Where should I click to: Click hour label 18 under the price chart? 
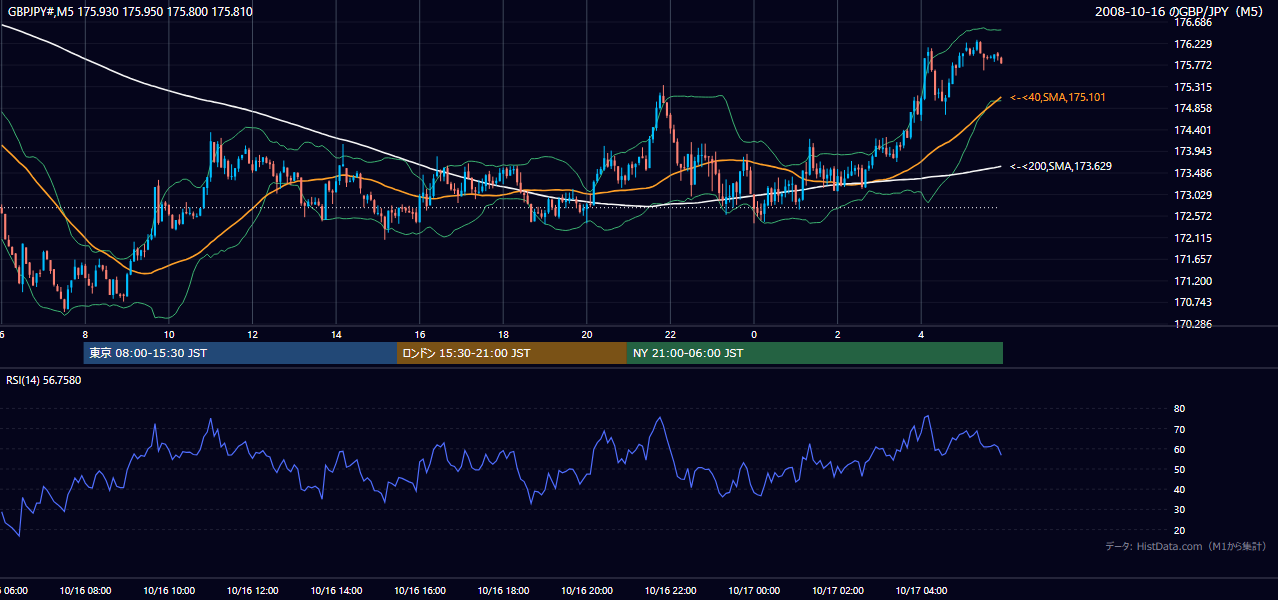coord(504,335)
